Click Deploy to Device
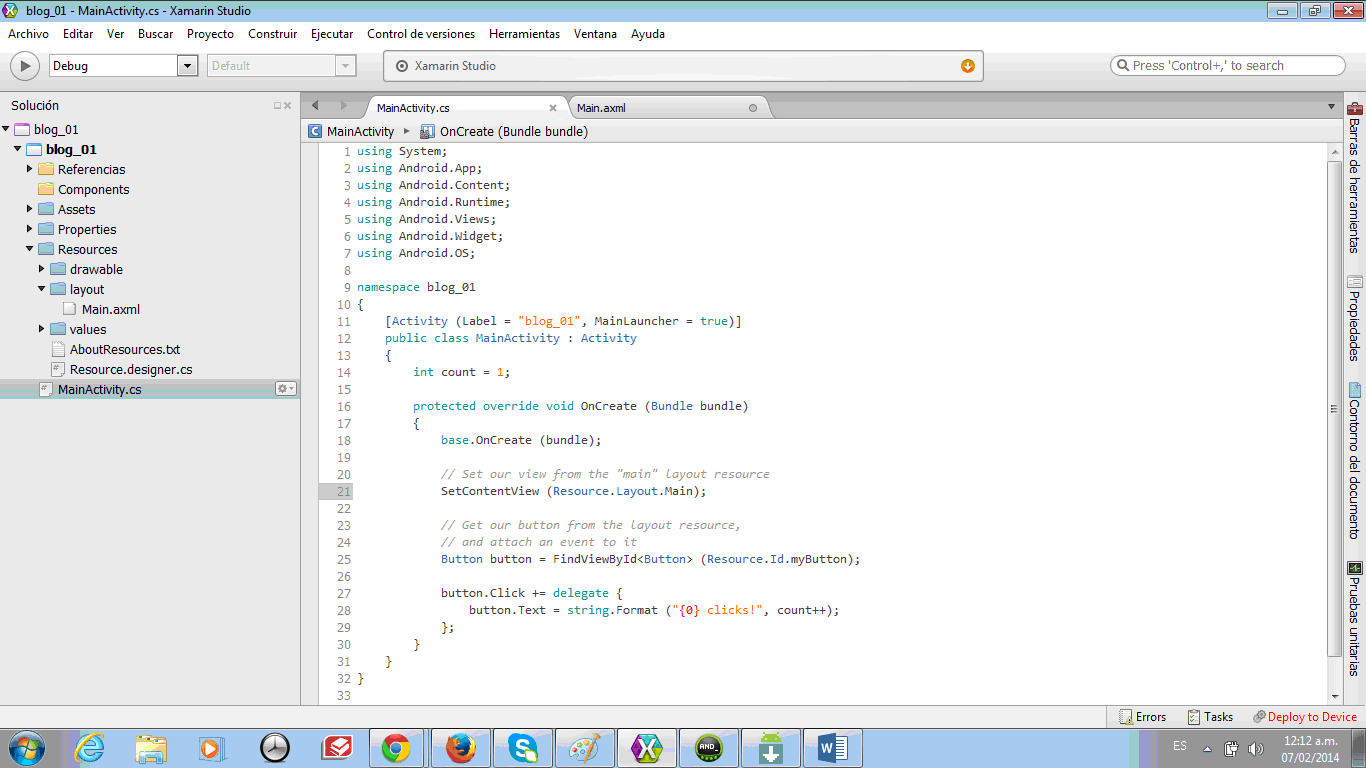The height and width of the screenshot is (768, 1366). pos(1305,717)
